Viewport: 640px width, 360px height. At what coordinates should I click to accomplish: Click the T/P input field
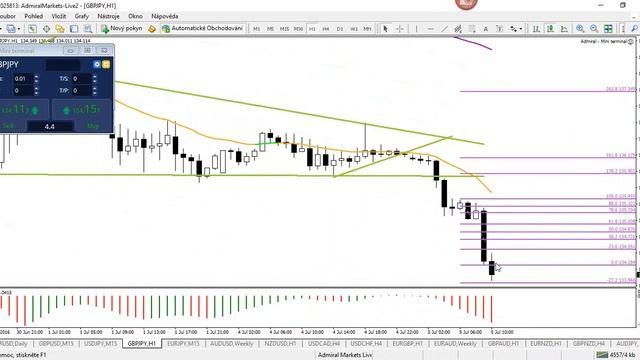point(81,91)
